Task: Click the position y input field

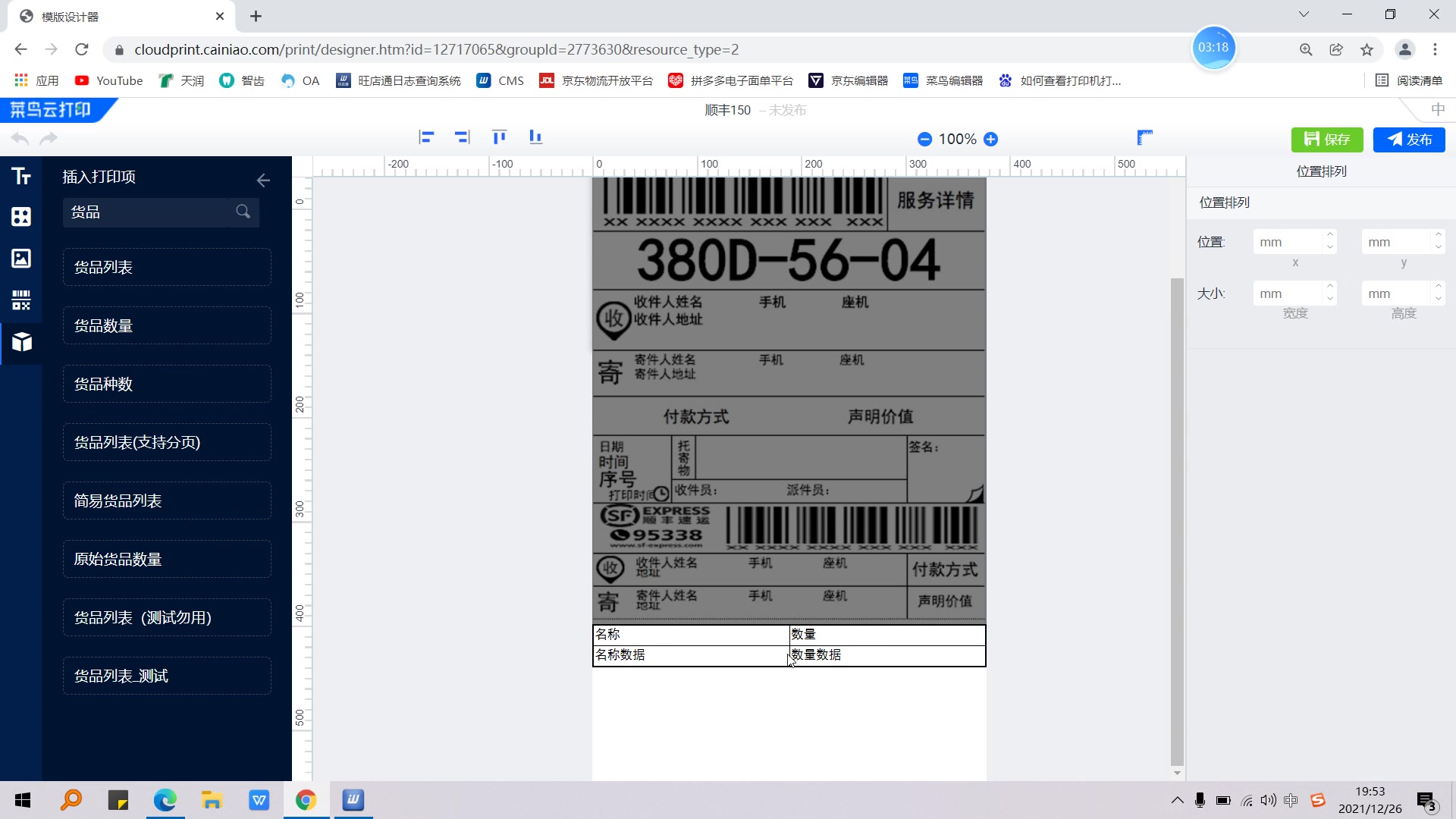Action: pyautogui.click(x=1397, y=242)
